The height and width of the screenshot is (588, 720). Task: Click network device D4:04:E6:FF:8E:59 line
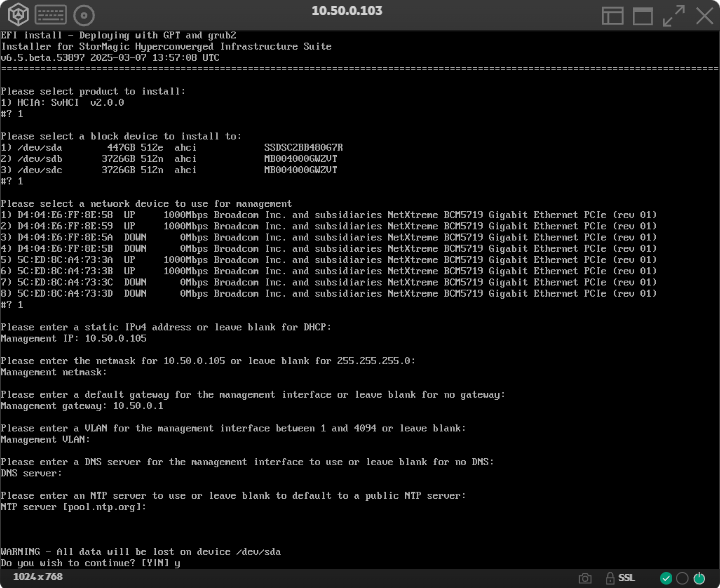coord(329,226)
